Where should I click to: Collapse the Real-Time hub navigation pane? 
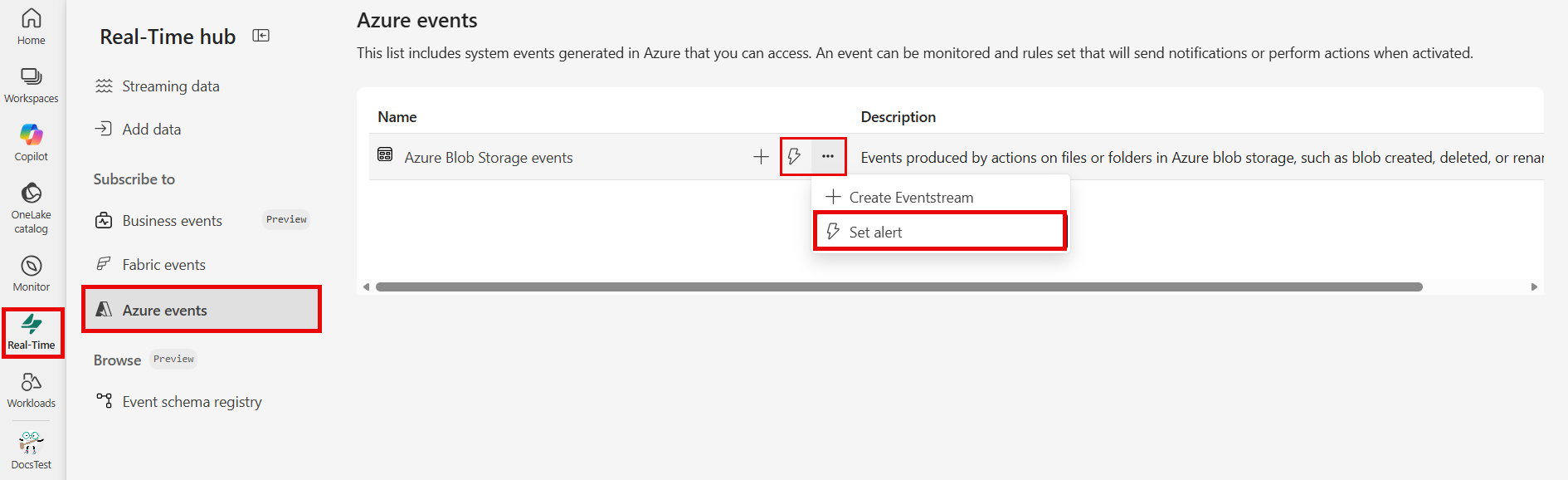[x=261, y=36]
